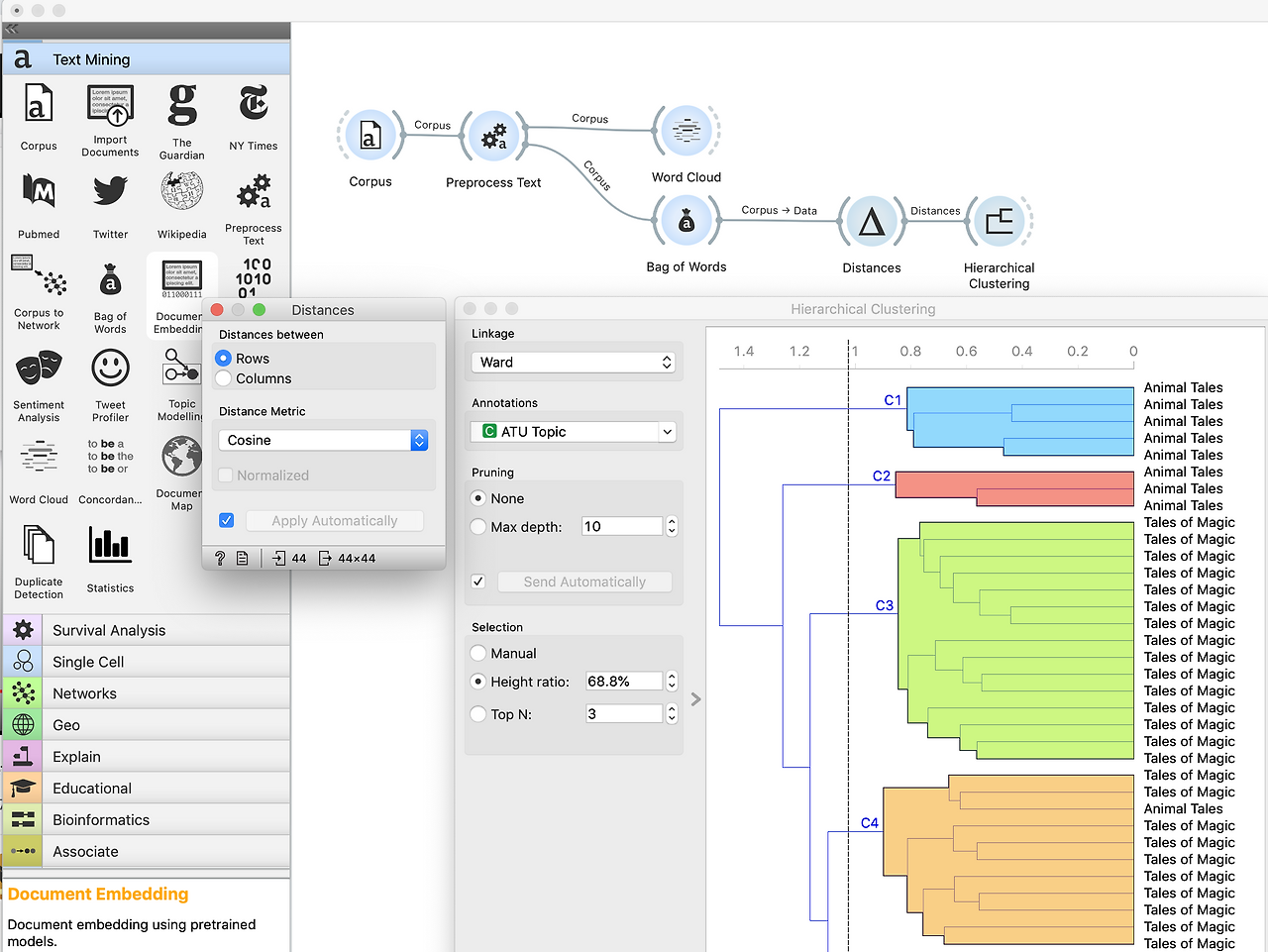Select the NY Times widget
Image resolution: width=1268 pixels, height=952 pixels.
tap(254, 117)
